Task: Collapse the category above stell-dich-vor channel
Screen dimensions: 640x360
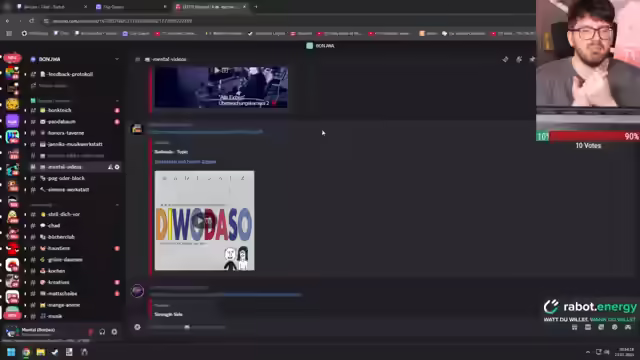Action: pos(117,205)
